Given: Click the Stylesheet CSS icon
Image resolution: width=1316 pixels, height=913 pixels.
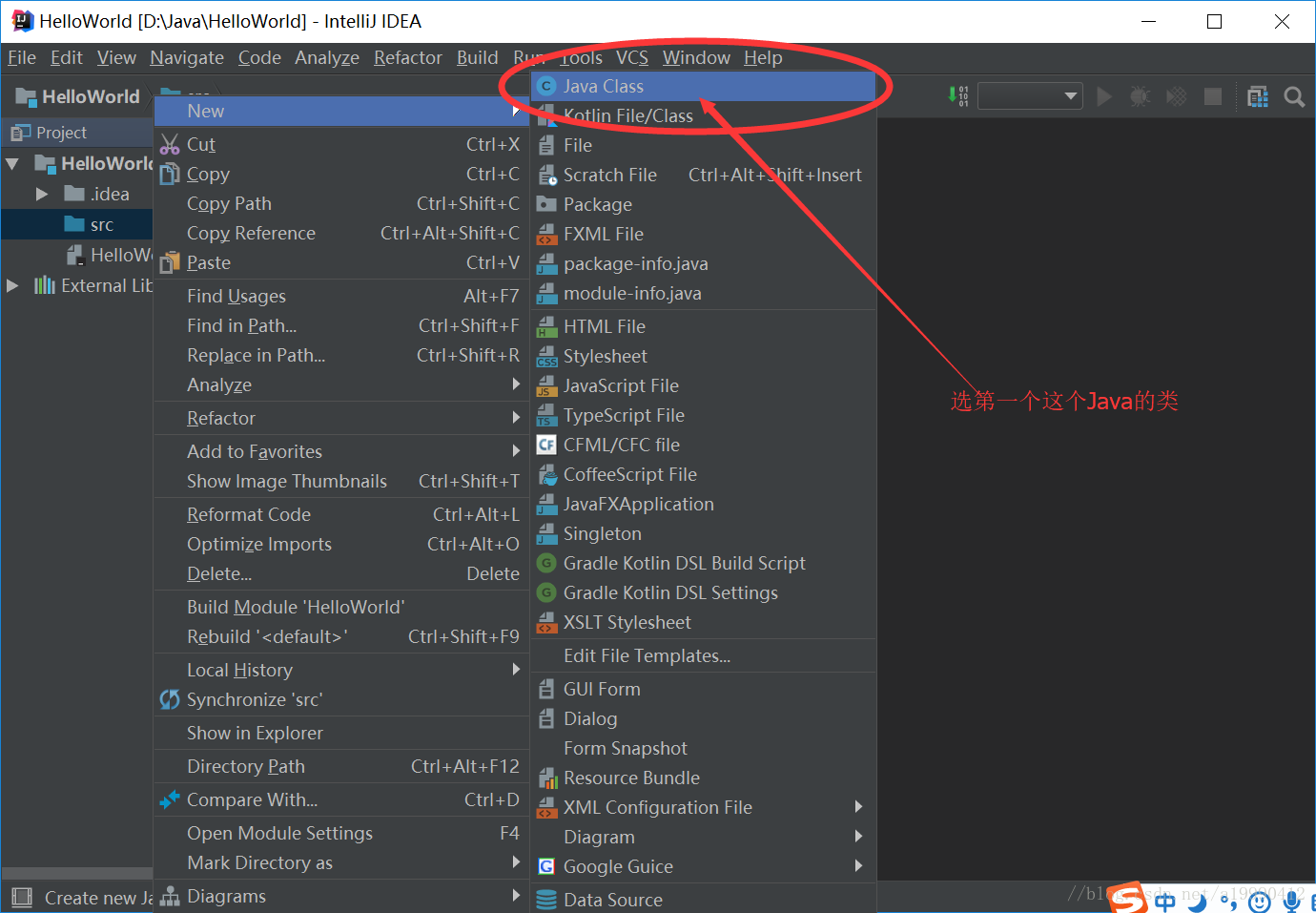Looking at the screenshot, I should 546,356.
